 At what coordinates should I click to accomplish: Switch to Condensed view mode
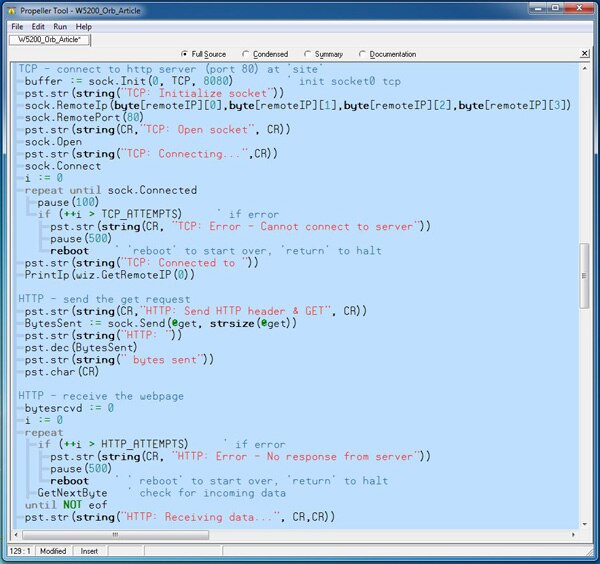(x=246, y=54)
